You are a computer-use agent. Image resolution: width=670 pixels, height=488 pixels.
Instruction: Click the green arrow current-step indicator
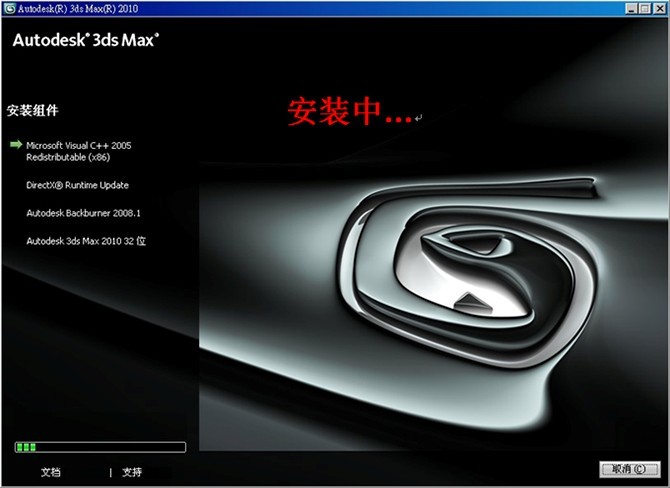(x=16, y=144)
